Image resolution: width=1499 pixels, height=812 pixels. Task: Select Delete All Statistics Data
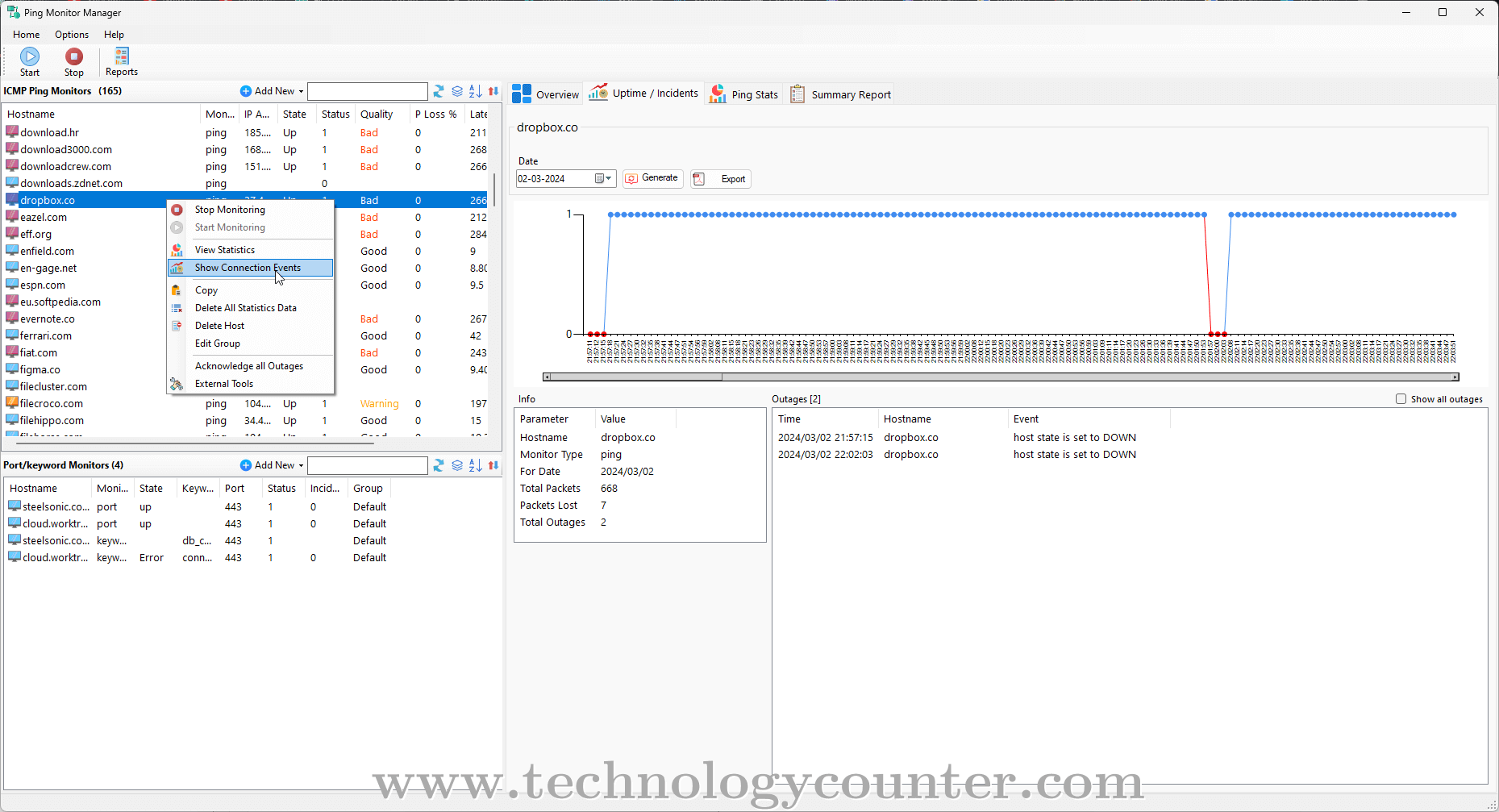250,308
